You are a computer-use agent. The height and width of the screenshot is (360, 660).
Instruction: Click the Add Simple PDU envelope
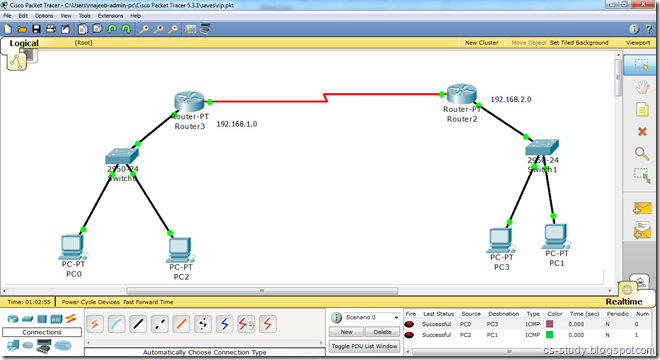(642, 208)
